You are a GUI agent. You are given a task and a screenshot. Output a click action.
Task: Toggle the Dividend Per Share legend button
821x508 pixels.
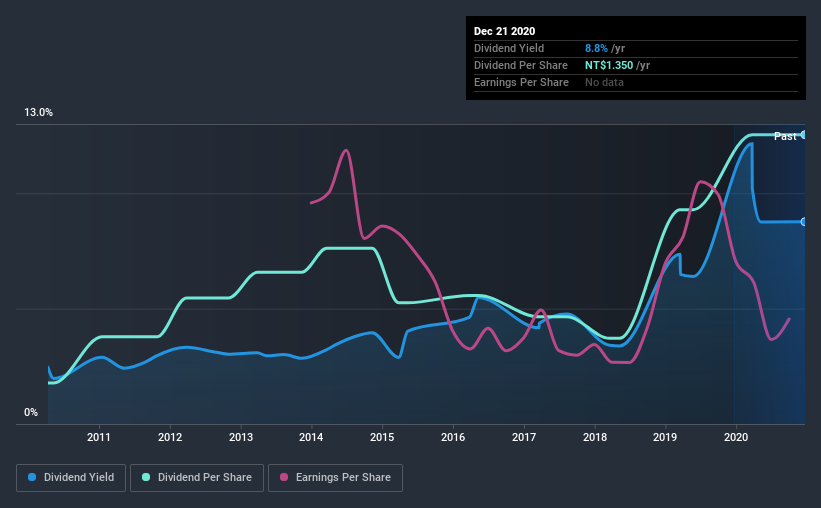pyautogui.click(x=197, y=478)
